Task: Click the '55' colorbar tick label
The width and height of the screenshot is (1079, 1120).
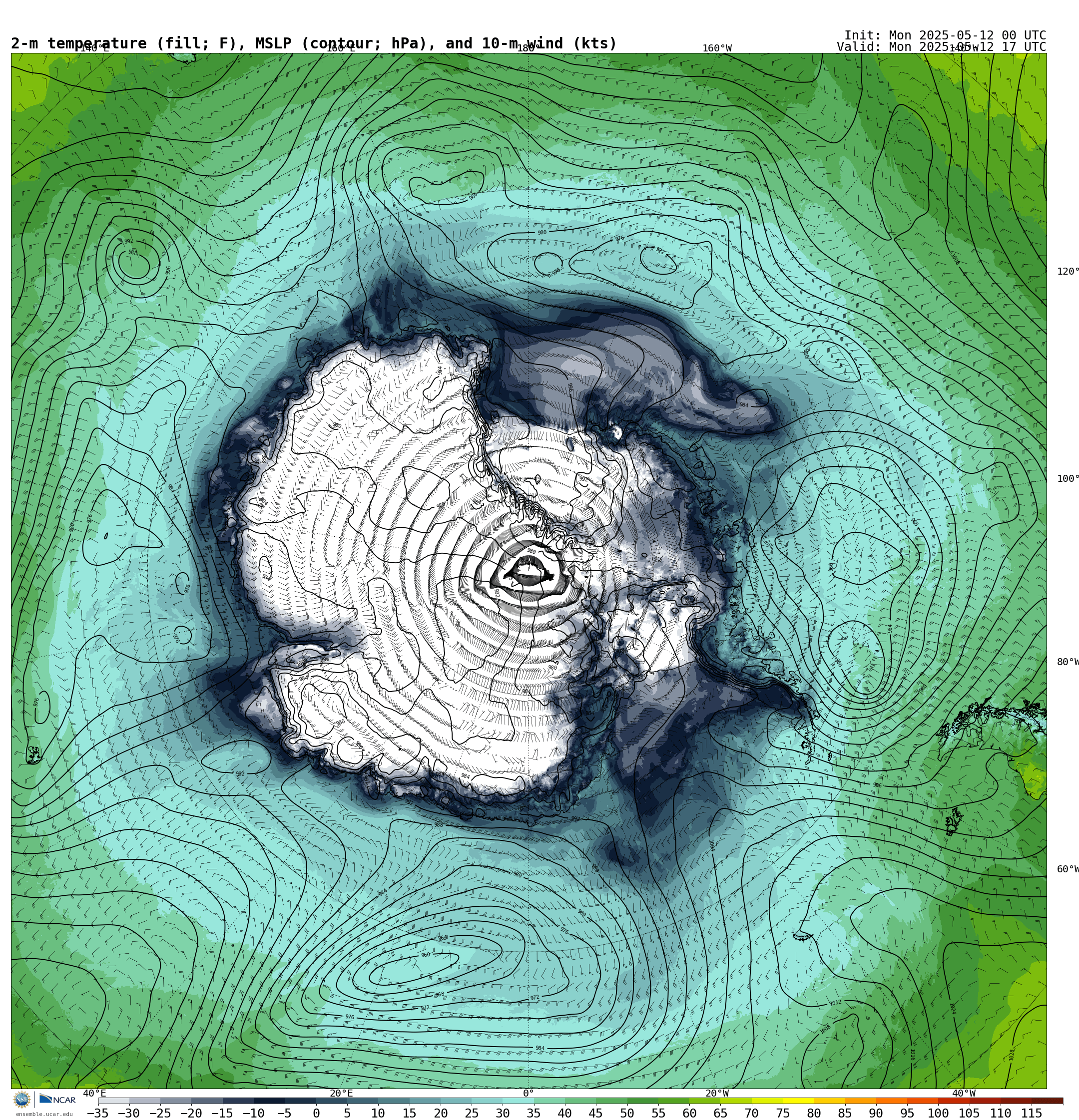Action: 659,1113
